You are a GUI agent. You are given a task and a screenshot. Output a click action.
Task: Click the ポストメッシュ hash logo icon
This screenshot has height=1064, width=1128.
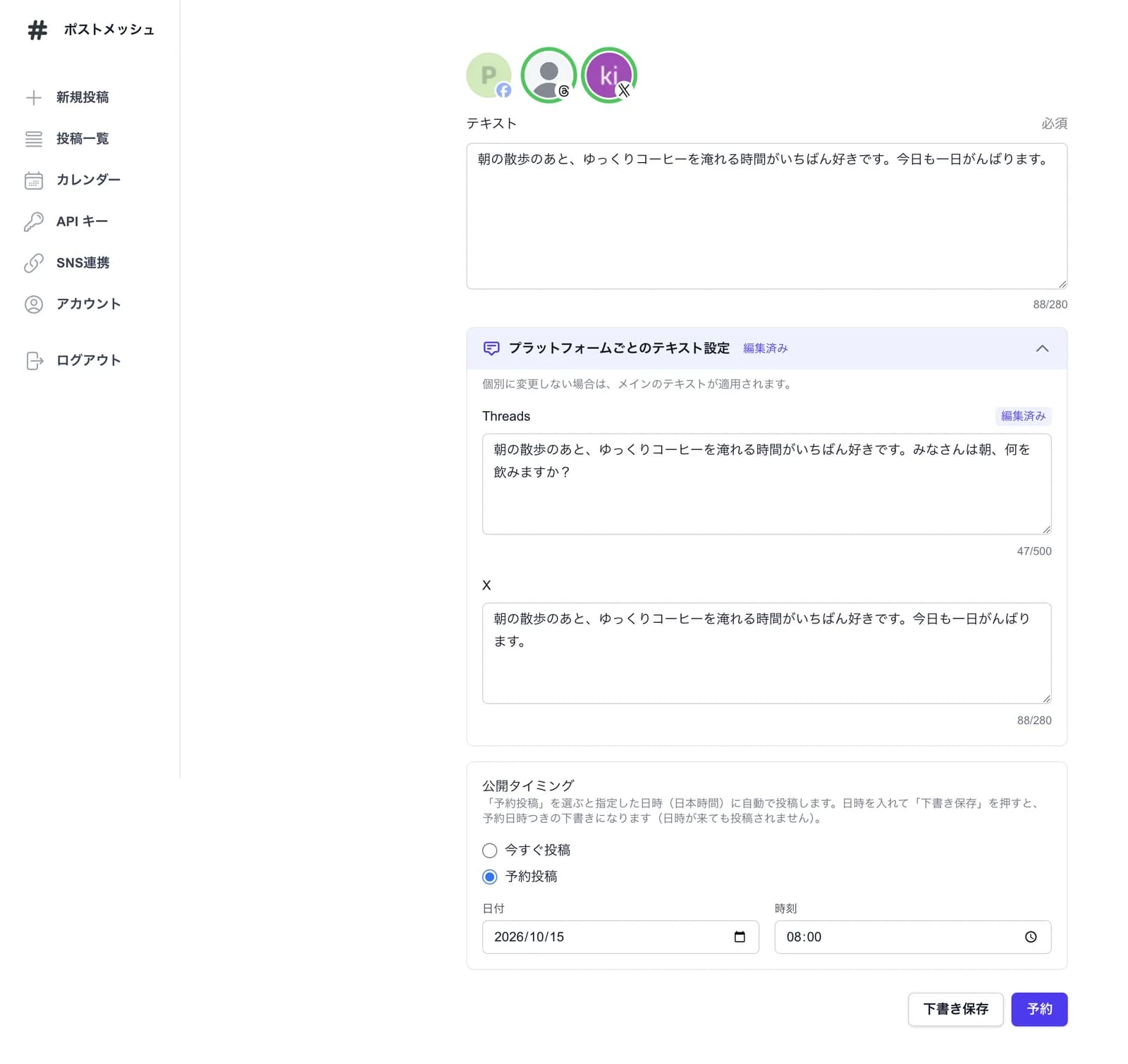point(37,30)
